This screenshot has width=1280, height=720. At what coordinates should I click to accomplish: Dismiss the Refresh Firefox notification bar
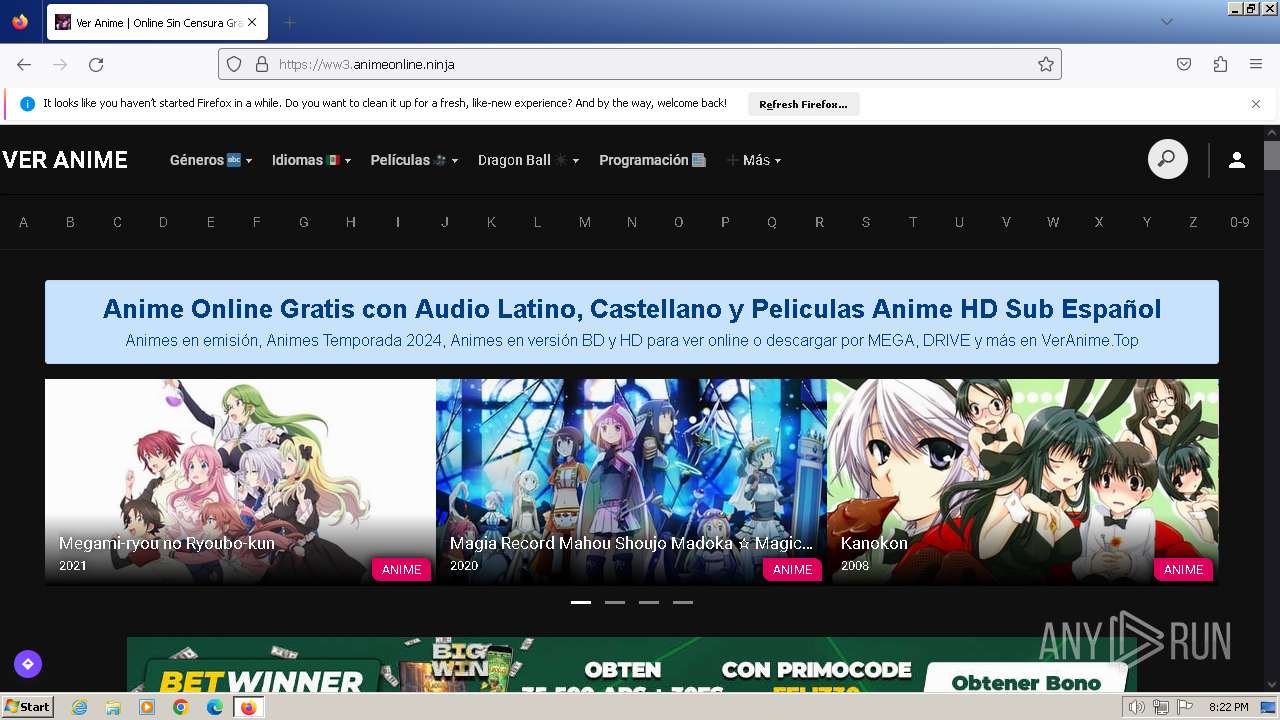(x=1256, y=104)
